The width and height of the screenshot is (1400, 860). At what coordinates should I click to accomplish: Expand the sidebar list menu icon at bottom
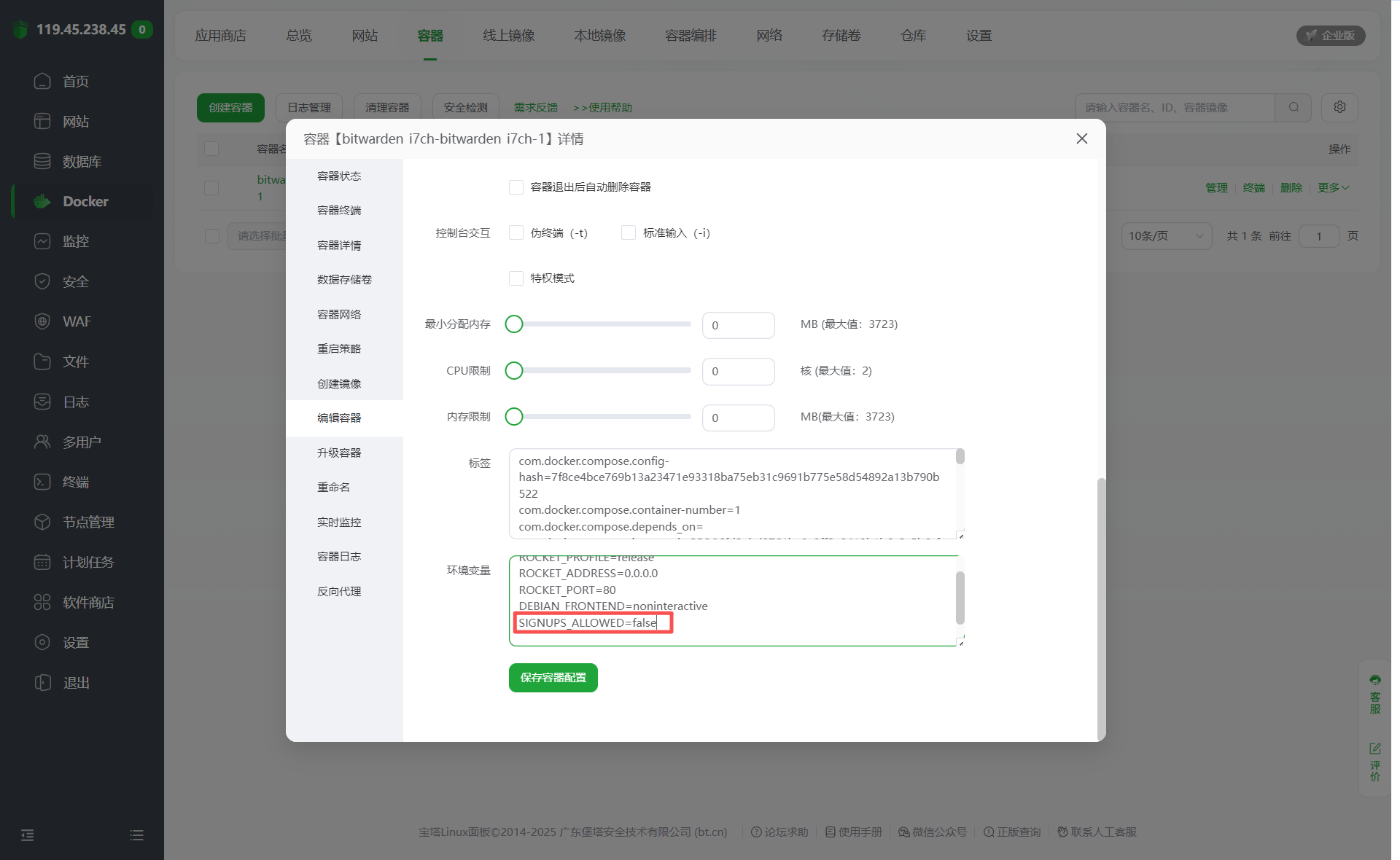click(136, 835)
